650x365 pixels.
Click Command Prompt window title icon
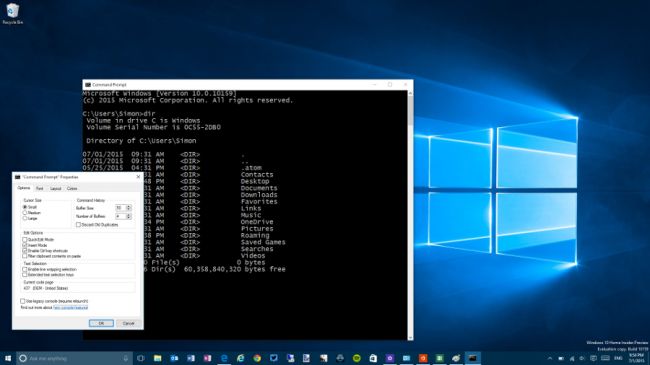tap(88, 85)
